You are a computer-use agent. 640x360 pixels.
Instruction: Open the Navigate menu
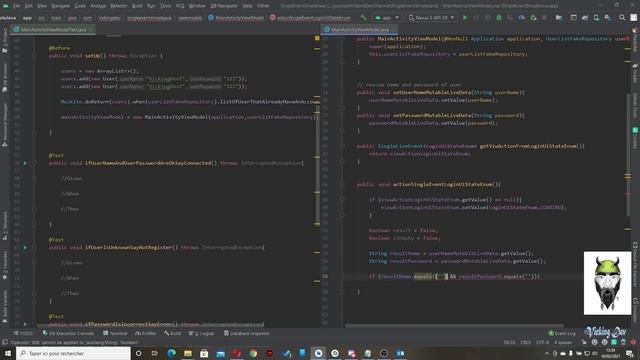click(60, 6)
